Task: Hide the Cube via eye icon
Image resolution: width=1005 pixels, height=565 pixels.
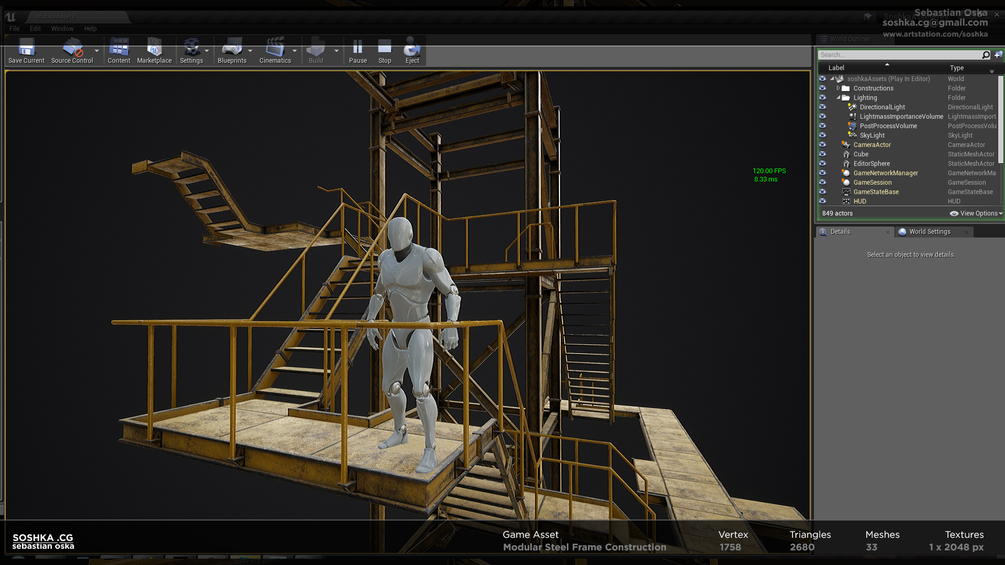Action: (x=822, y=154)
